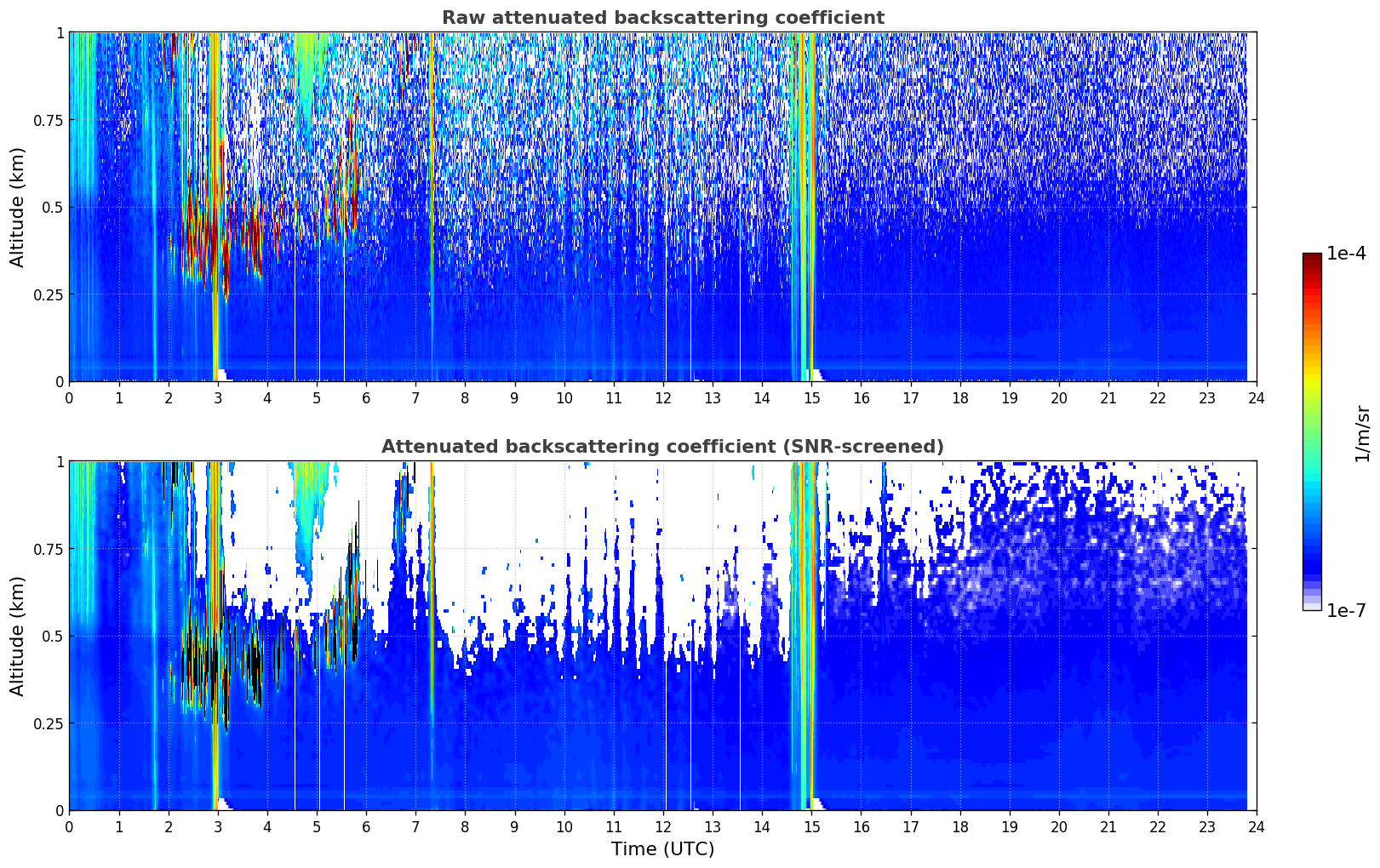Click the '0.75' altitude tick on top plot
1380x868 pixels.
(x=49, y=120)
